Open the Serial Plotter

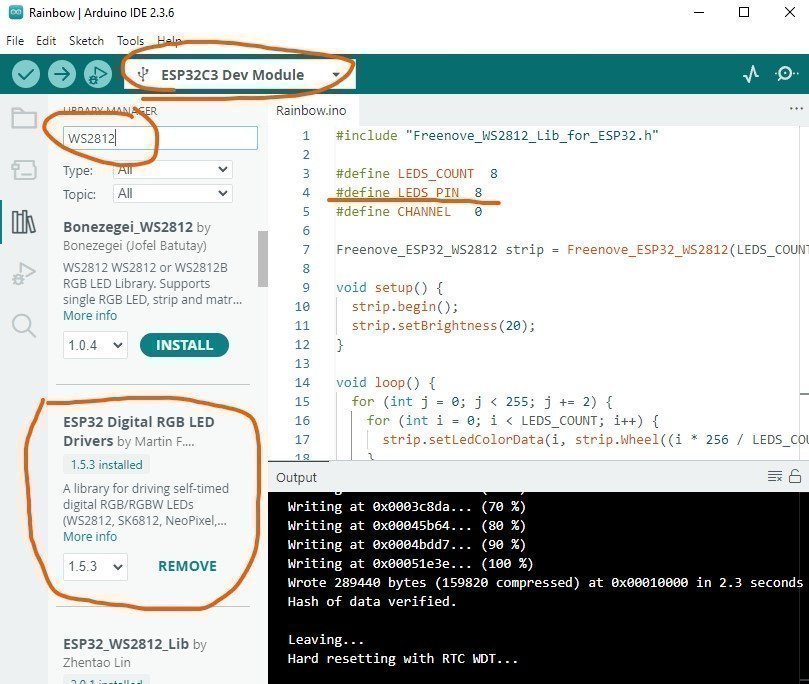750,75
